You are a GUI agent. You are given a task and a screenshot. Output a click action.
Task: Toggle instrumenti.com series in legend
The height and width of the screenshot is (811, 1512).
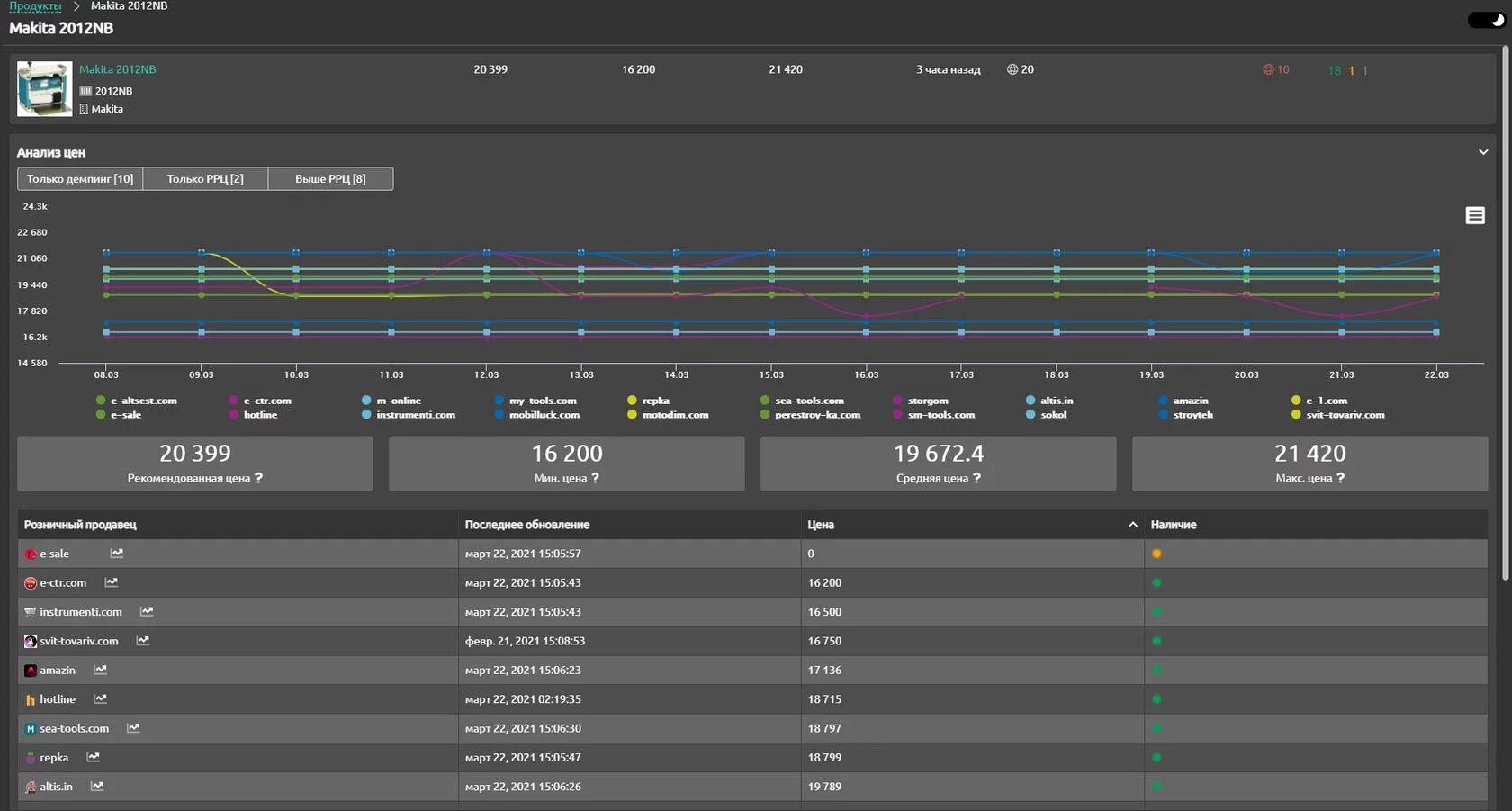click(409, 415)
